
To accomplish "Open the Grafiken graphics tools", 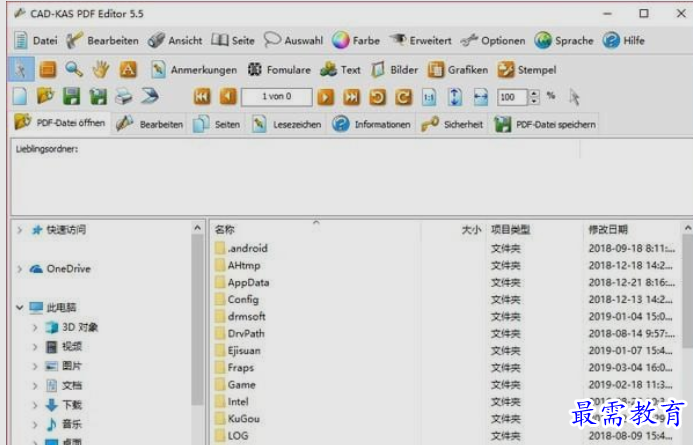I will [x=458, y=70].
